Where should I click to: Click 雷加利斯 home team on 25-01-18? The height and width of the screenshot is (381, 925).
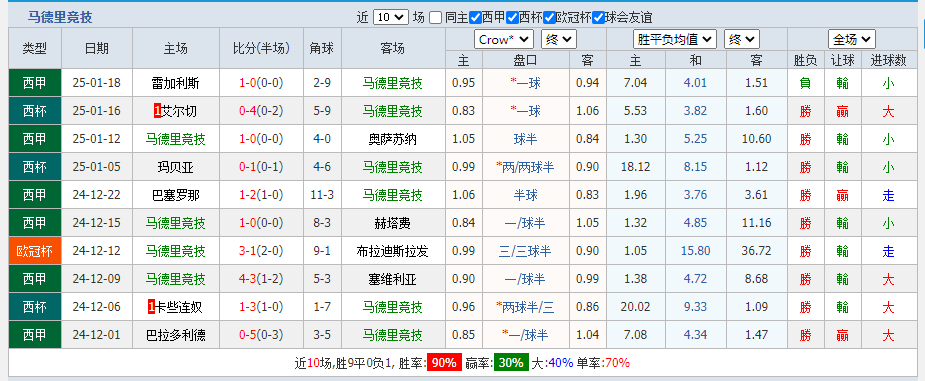click(x=176, y=83)
